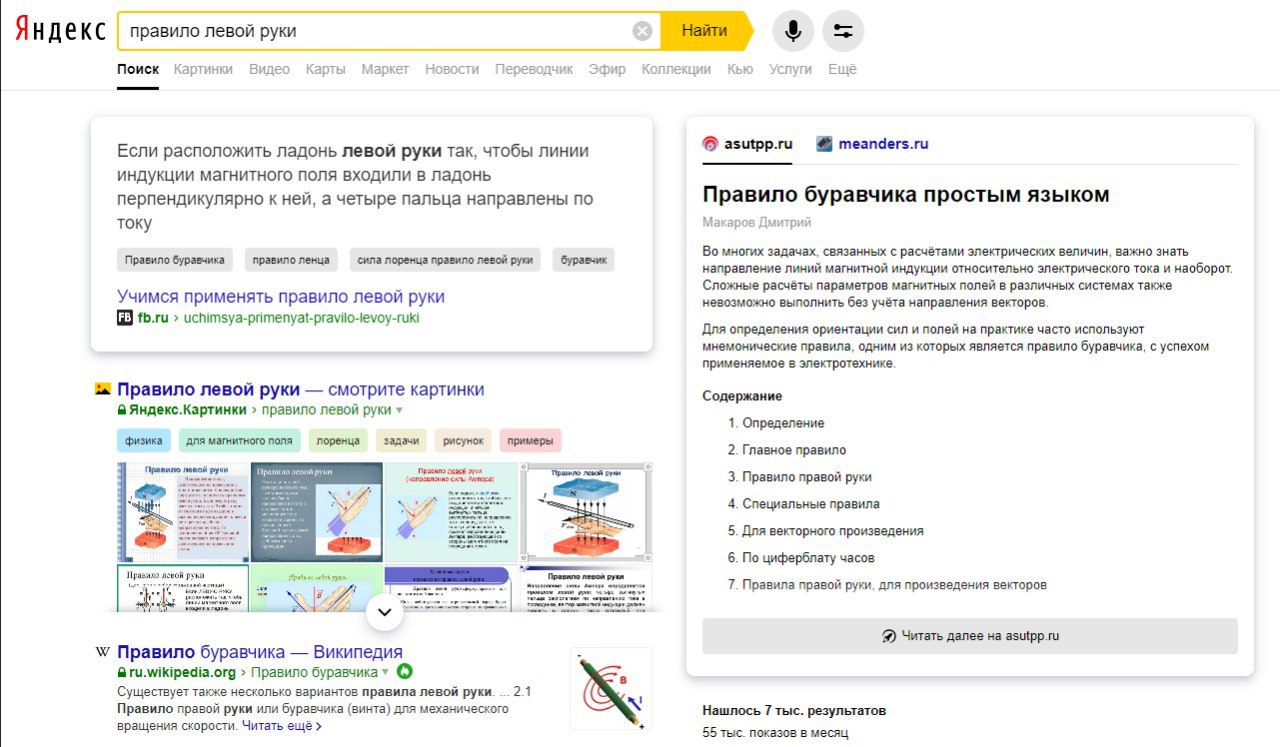Click the asutpp.ru favicon in the card

click(710, 144)
